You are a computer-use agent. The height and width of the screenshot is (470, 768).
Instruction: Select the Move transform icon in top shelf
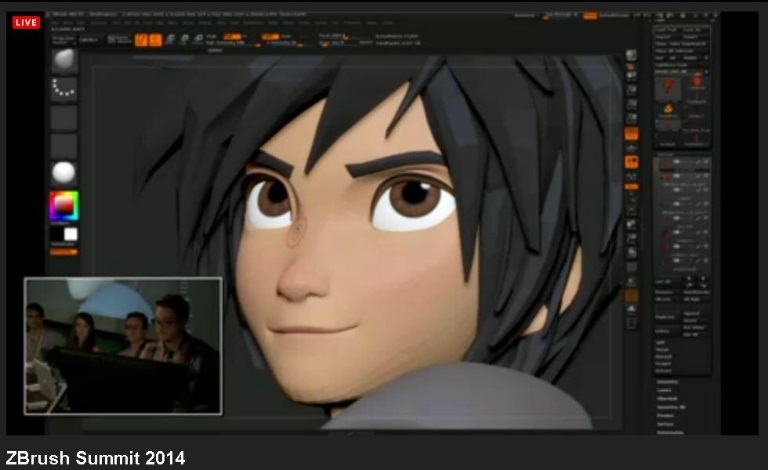[x=170, y=40]
